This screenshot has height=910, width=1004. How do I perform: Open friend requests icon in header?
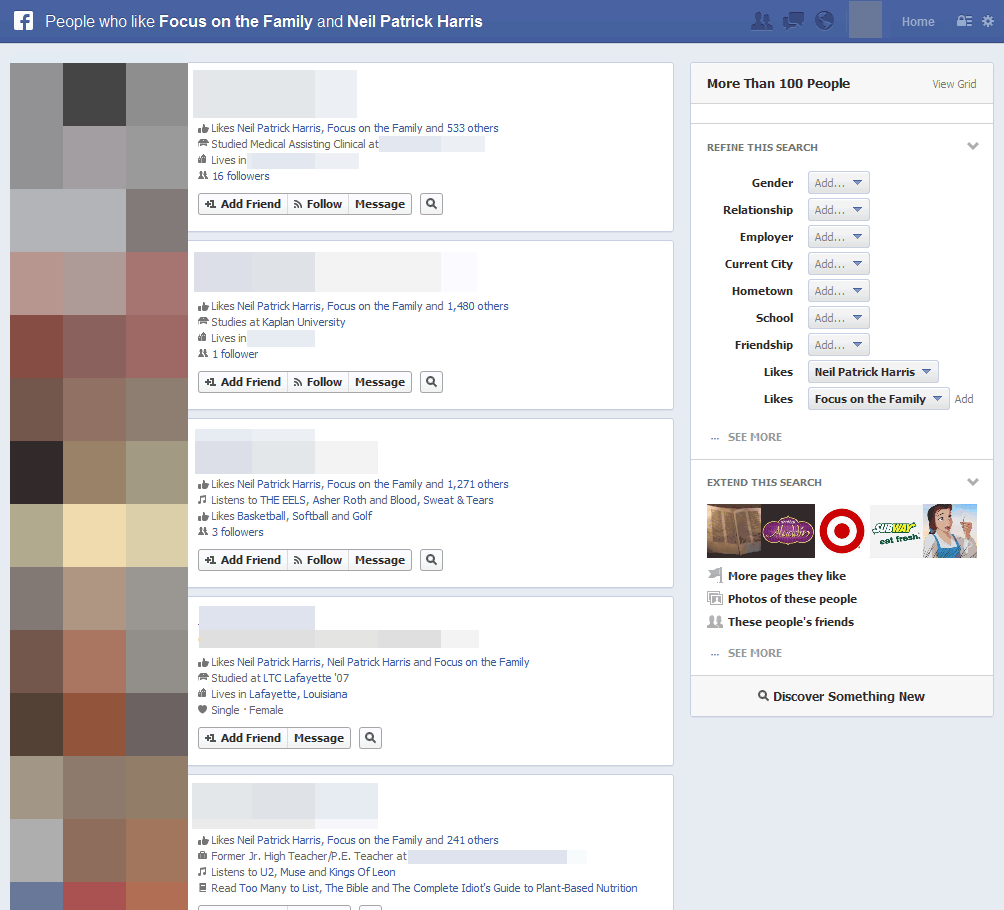pos(761,21)
